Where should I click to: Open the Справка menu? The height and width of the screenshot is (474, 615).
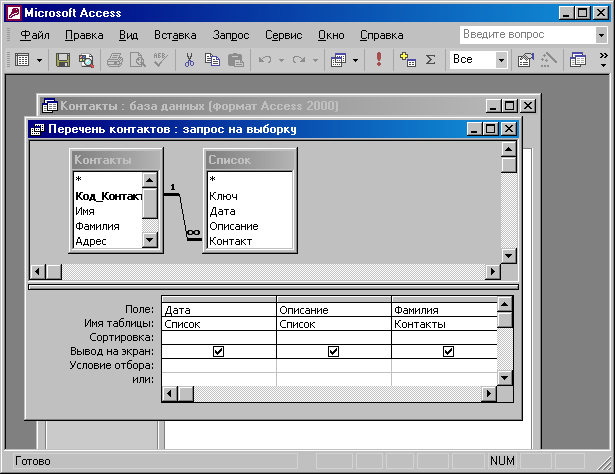pos(382,35)
